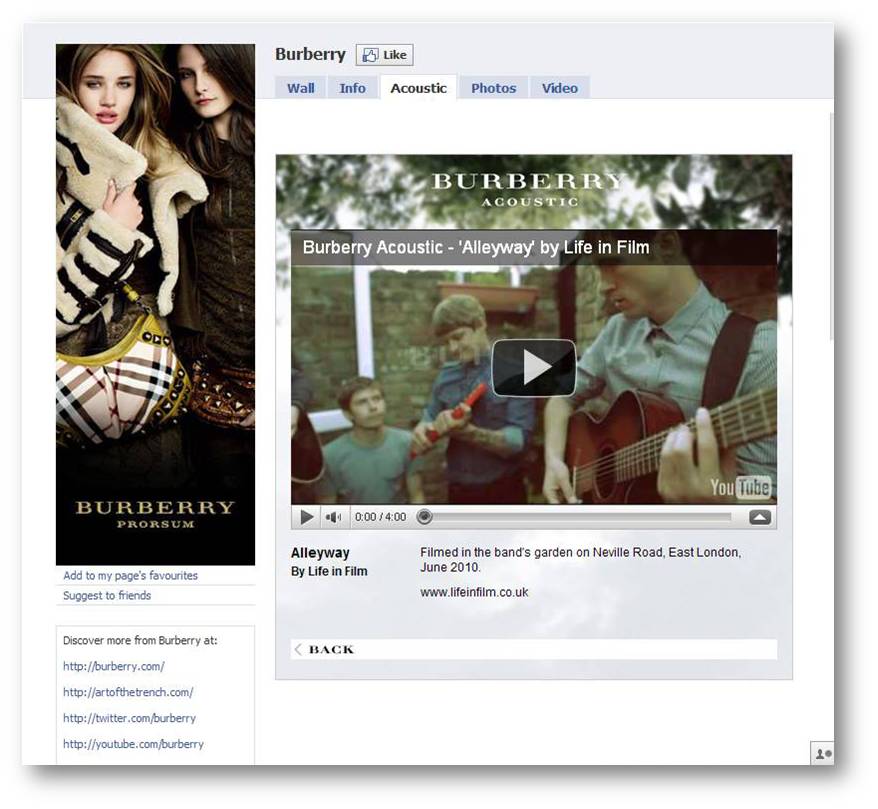Image resolution: width=878 pixels, height=809 pixels.
Task: Open the Info tab
Action: tap(352, 88)
